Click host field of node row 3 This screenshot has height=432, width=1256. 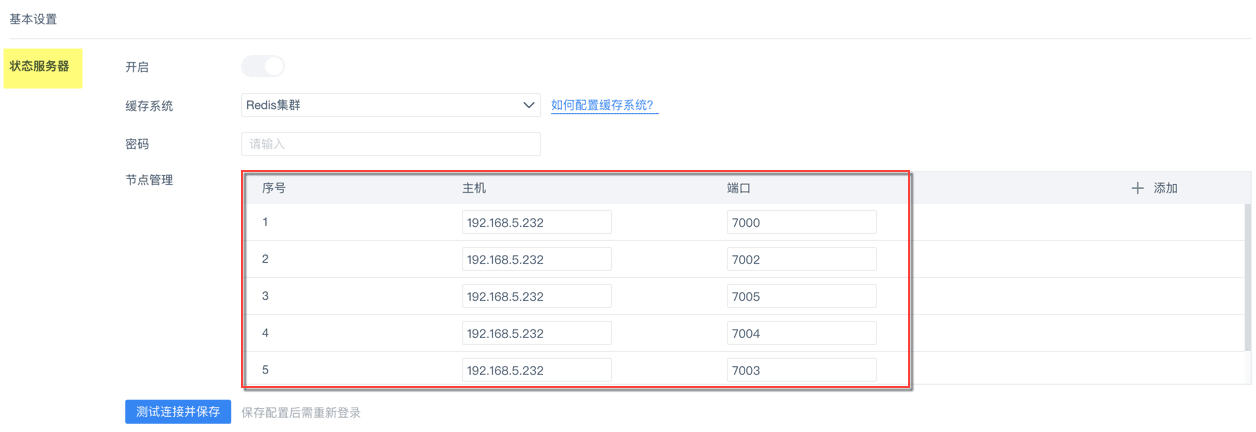click(x=536, y=296)
